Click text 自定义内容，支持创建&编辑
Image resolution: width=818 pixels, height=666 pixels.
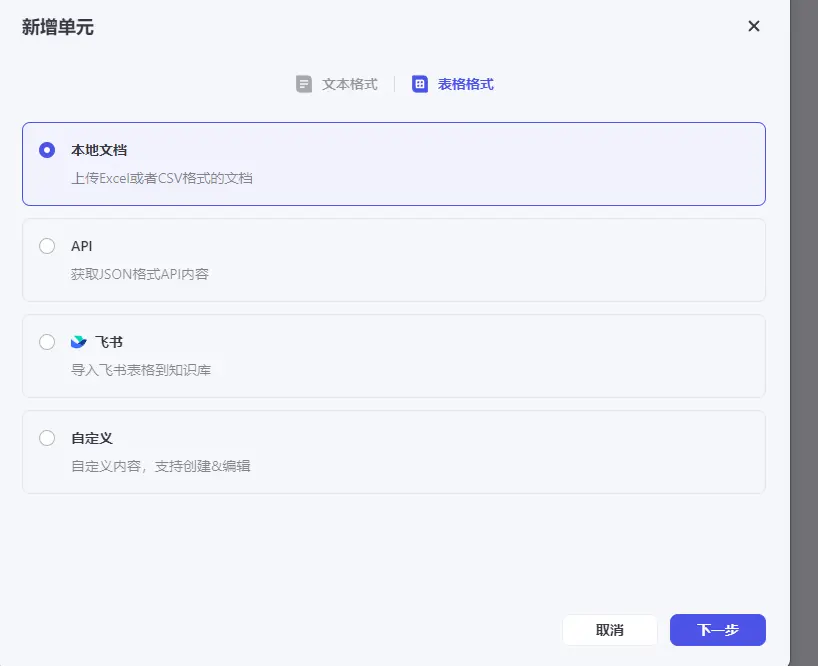161,466
